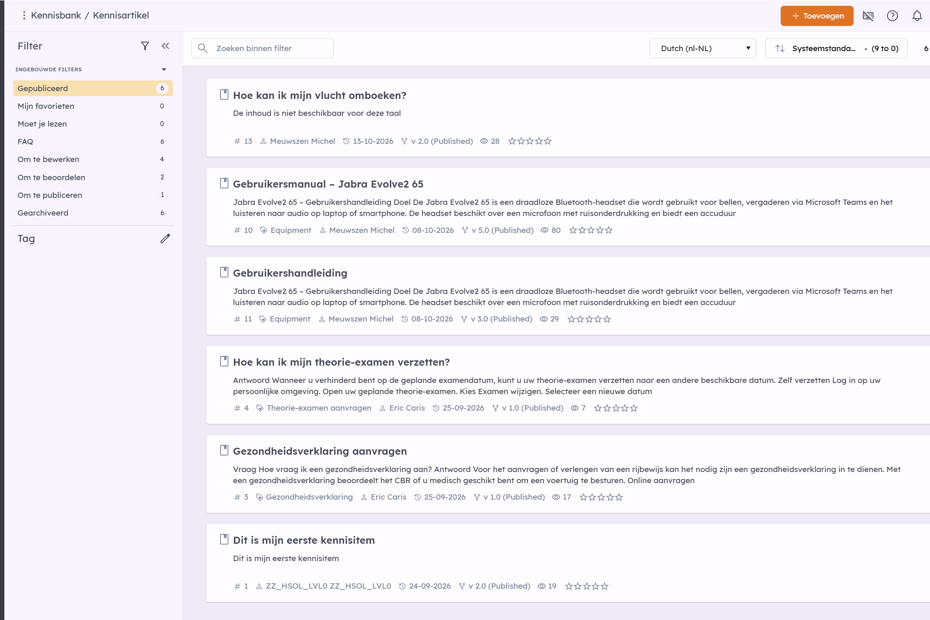The image size is (930, 620).
Task: Open the three-dot menu beside Kennisbank
Action: [24, 15]
